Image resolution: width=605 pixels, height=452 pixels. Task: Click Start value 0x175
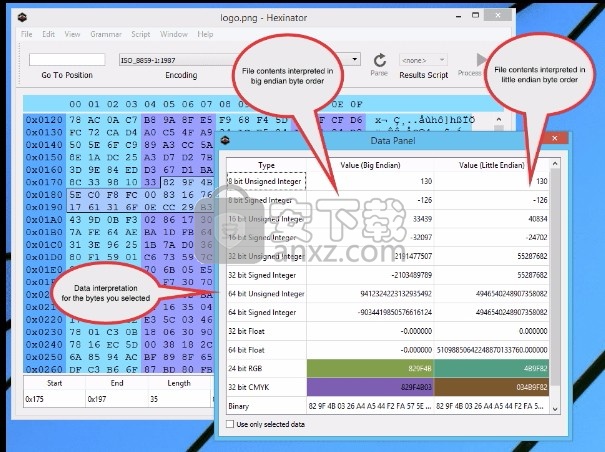pyautogui.click(x=35, y=399)
